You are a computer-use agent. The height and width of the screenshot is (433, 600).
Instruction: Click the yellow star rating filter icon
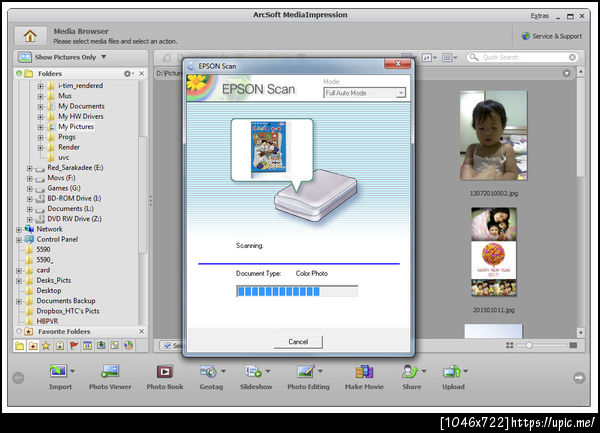coord(46,346)
